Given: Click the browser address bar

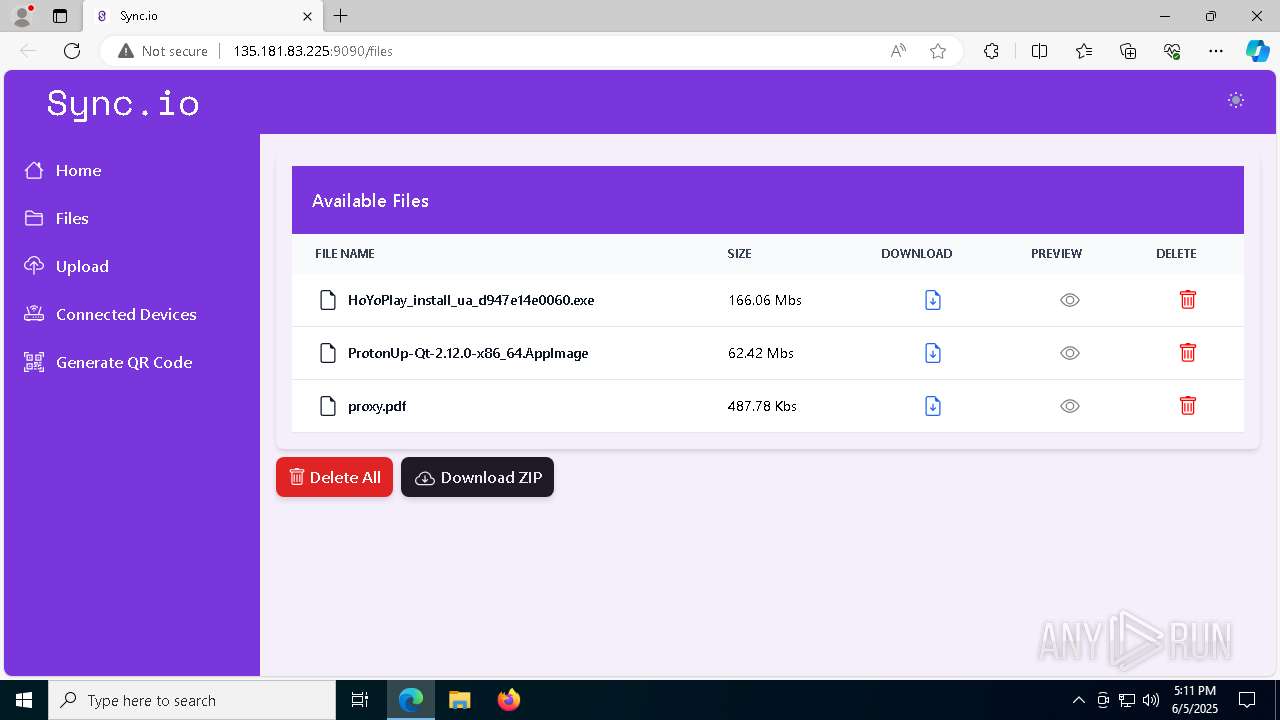Looking at the screenshot, I should coord(530,51).
